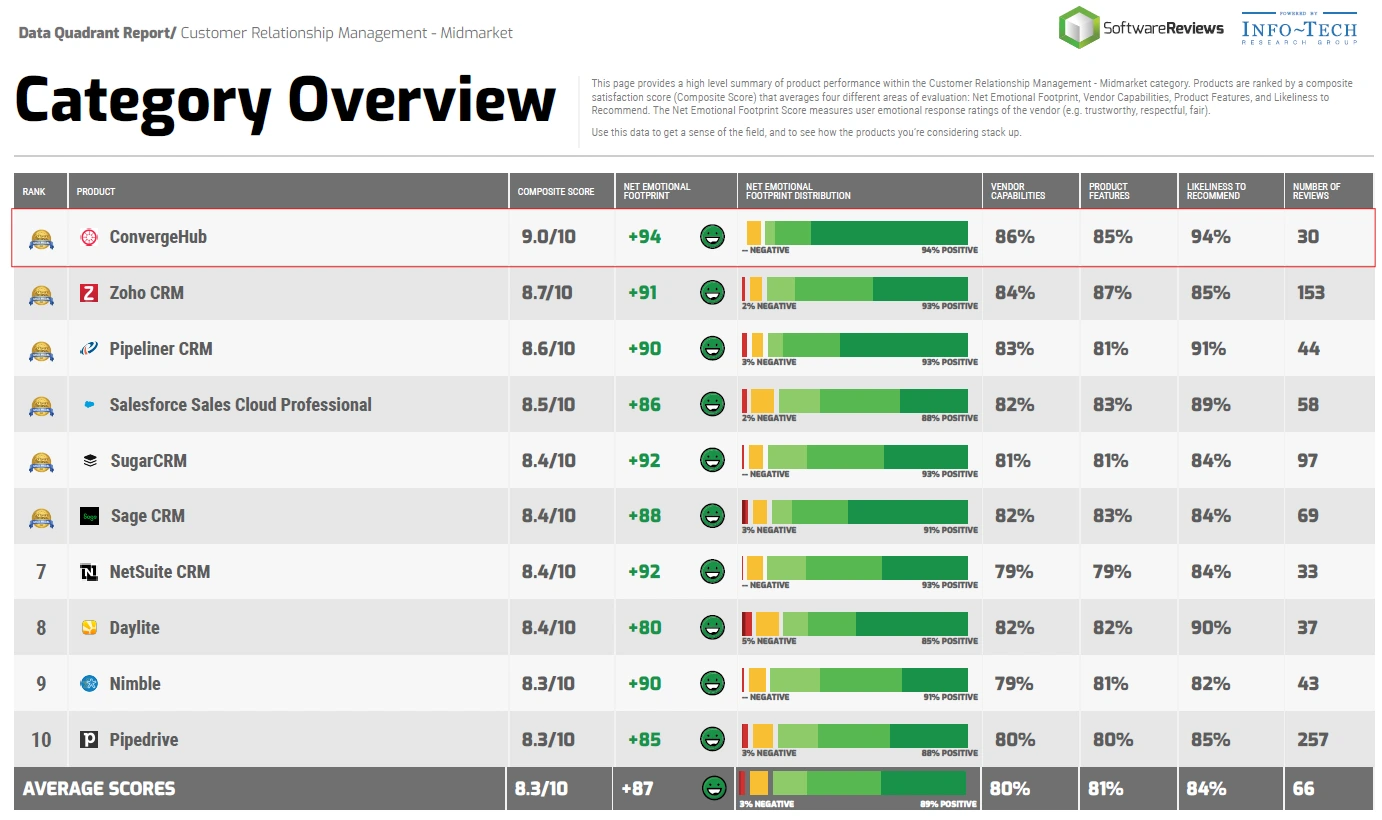Click Zoho CRM's gold medal rank badge
This screenshot has height=820, width=1382.
(x=41, y=294)
